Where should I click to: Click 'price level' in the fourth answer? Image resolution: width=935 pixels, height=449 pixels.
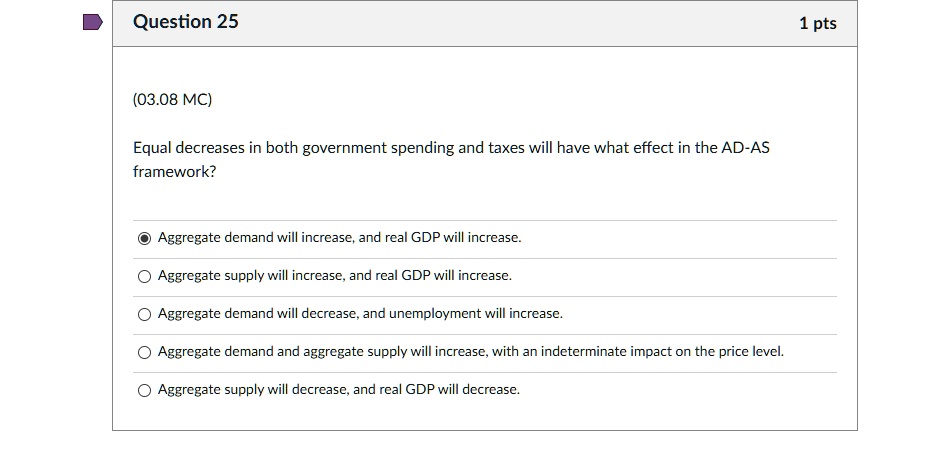point(751,351)
